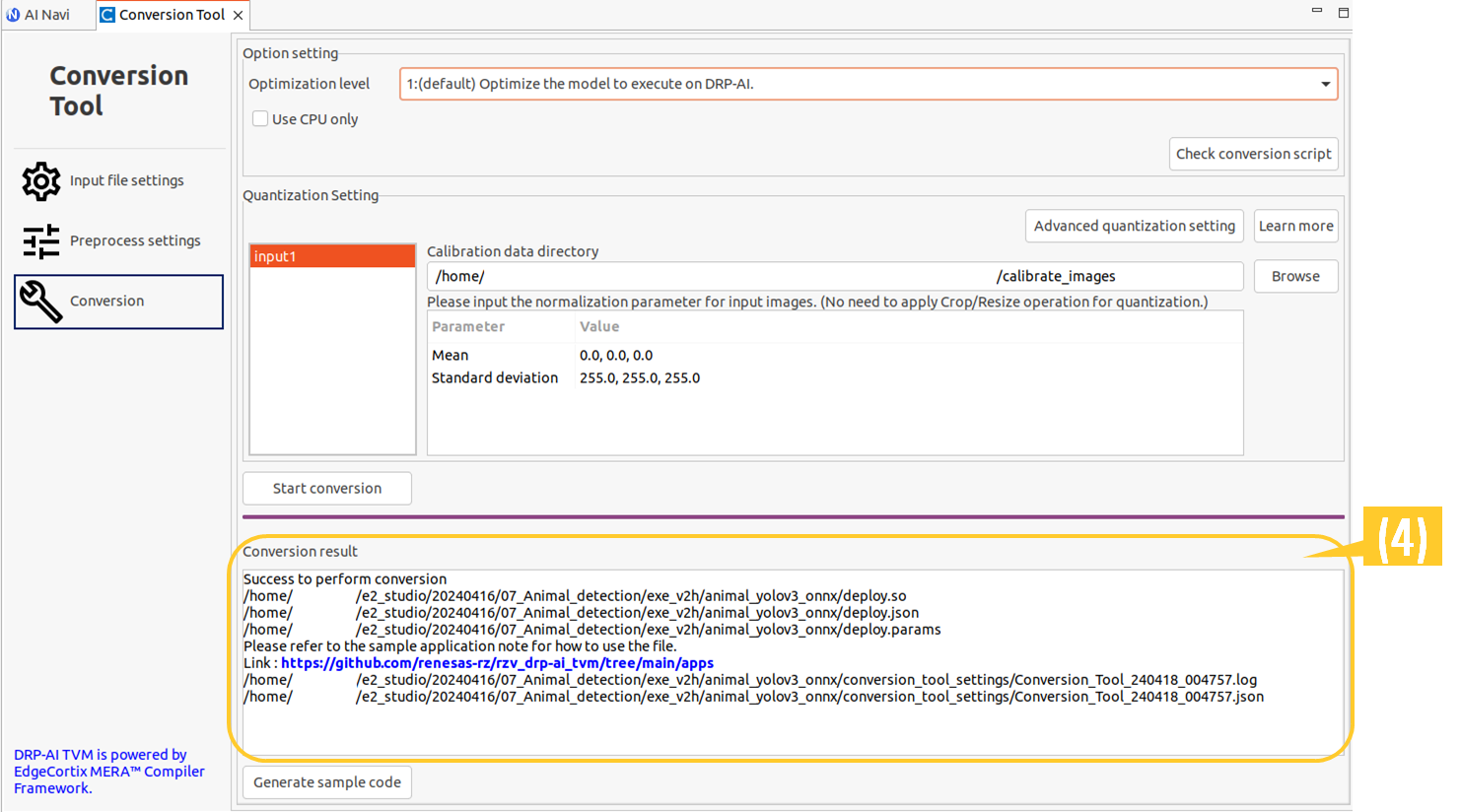Select the Conversion Tool tab
The width and height of the screenshot is (1461, 812).
coord(172,15)
